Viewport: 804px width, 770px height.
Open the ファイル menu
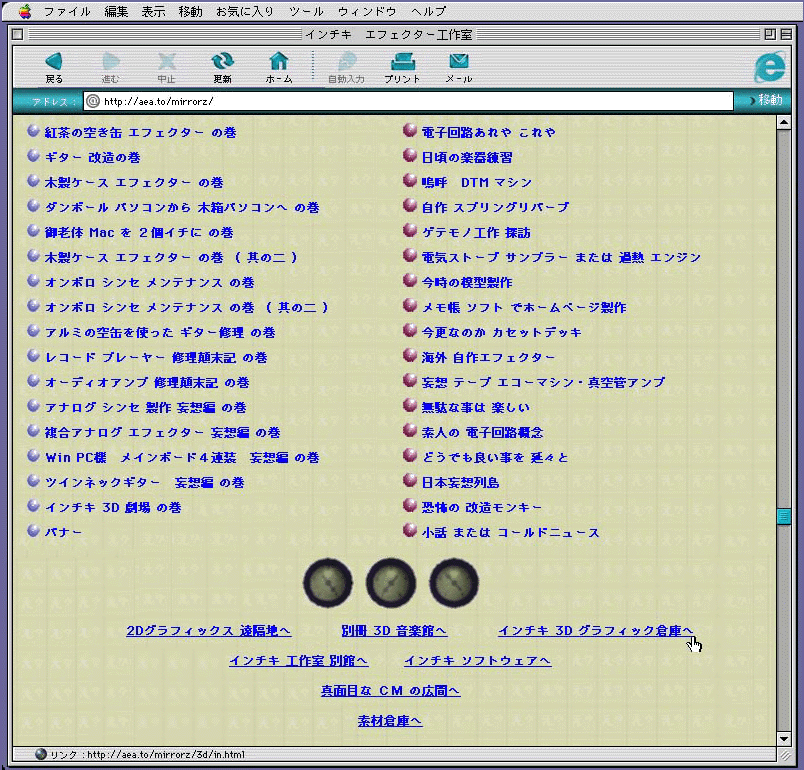[67, 11]
